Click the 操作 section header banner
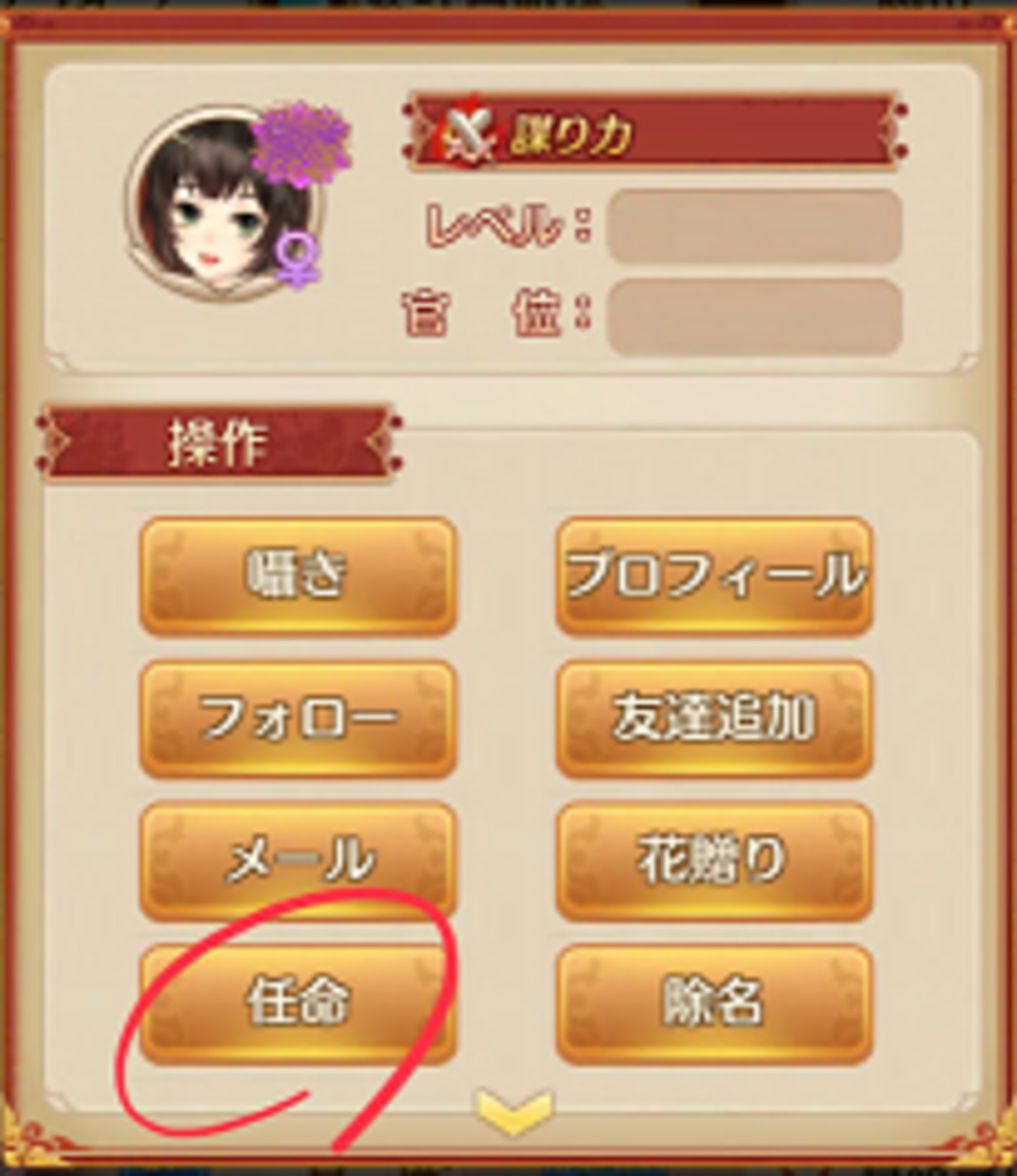The image size is (1017, 1176). [x=219, y=443]
